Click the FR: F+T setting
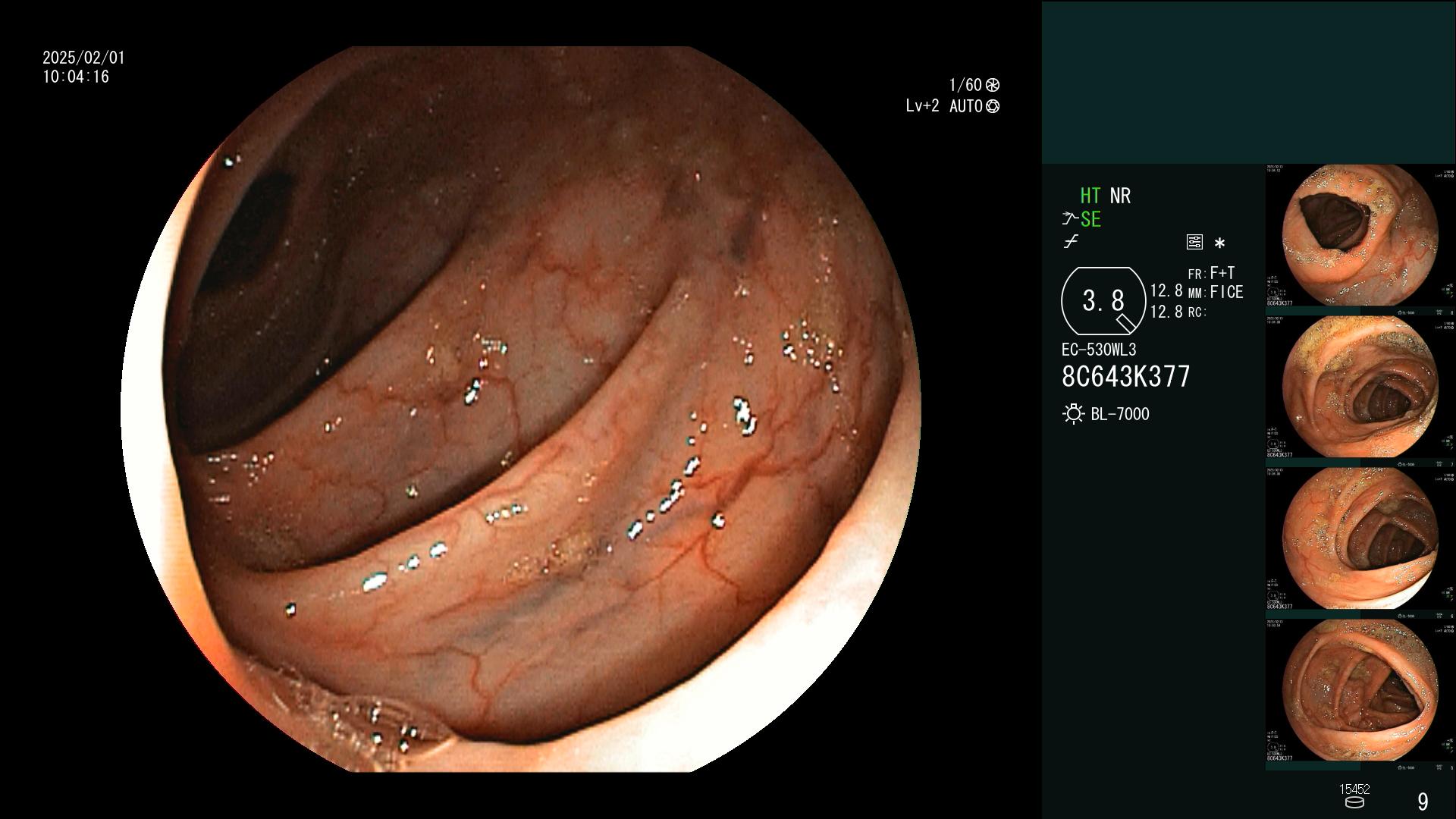 coord(1211,273)
